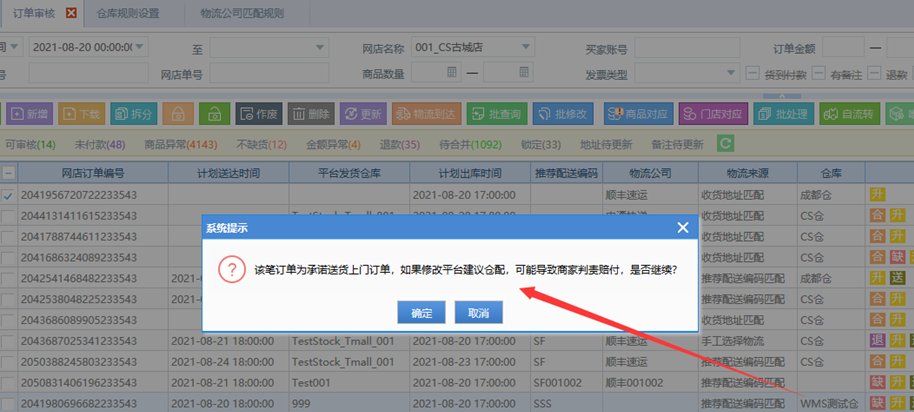Click 取消 in the 系统提示 dialog
Screen dimensions: 914x412
(479, 312)
